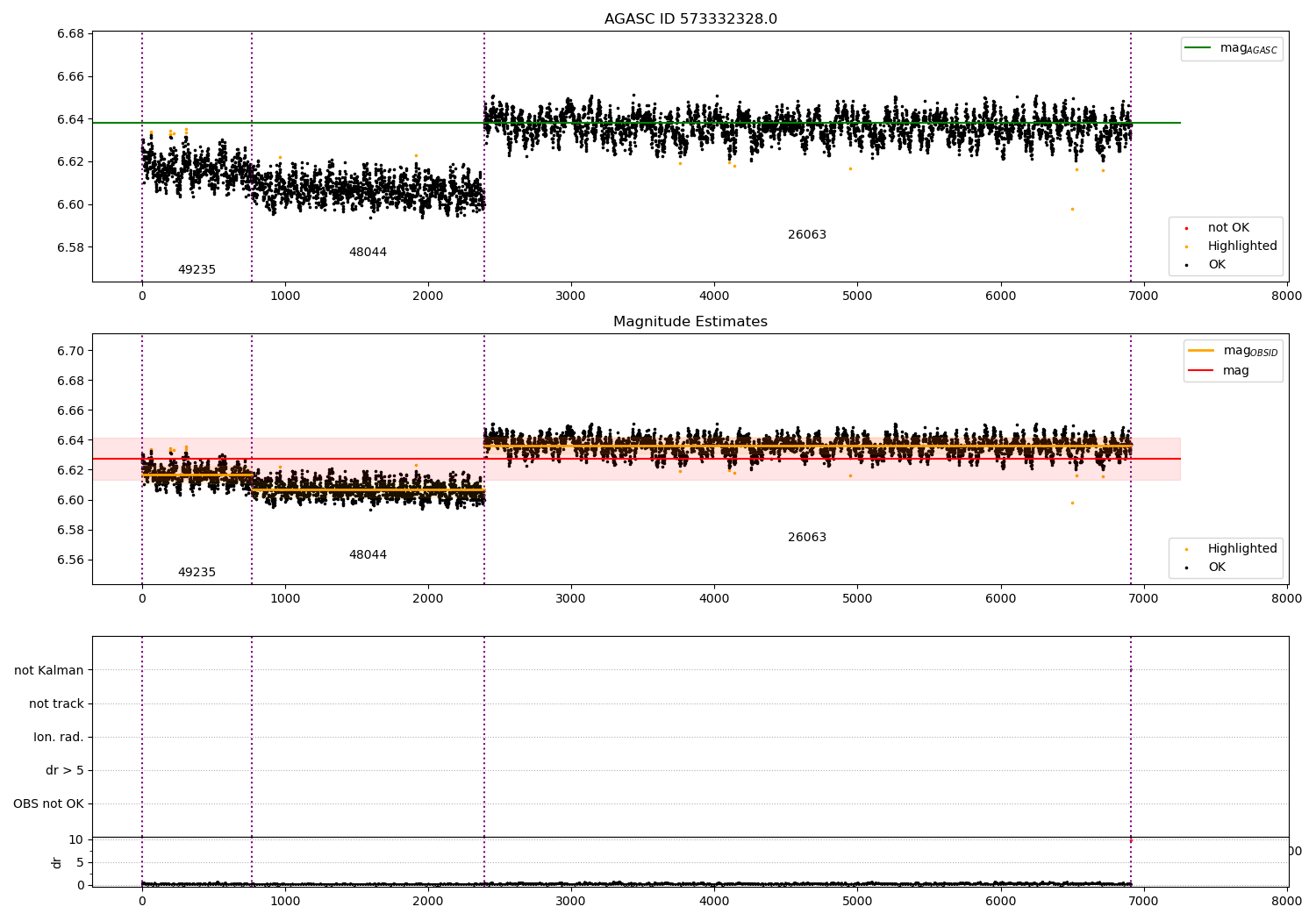Click x-axis tick 5000 in the Magnitude Estimates plot
The width and height of the screenshot is (1316, 921).
857,599
